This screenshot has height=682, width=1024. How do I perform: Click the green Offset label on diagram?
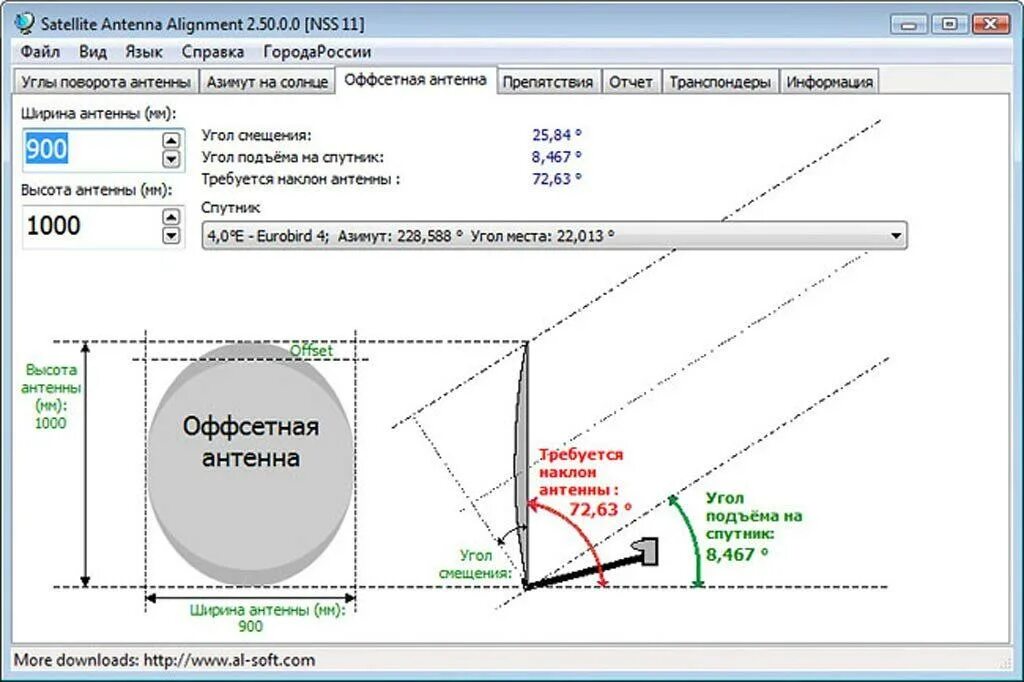[x=312, y=351]
